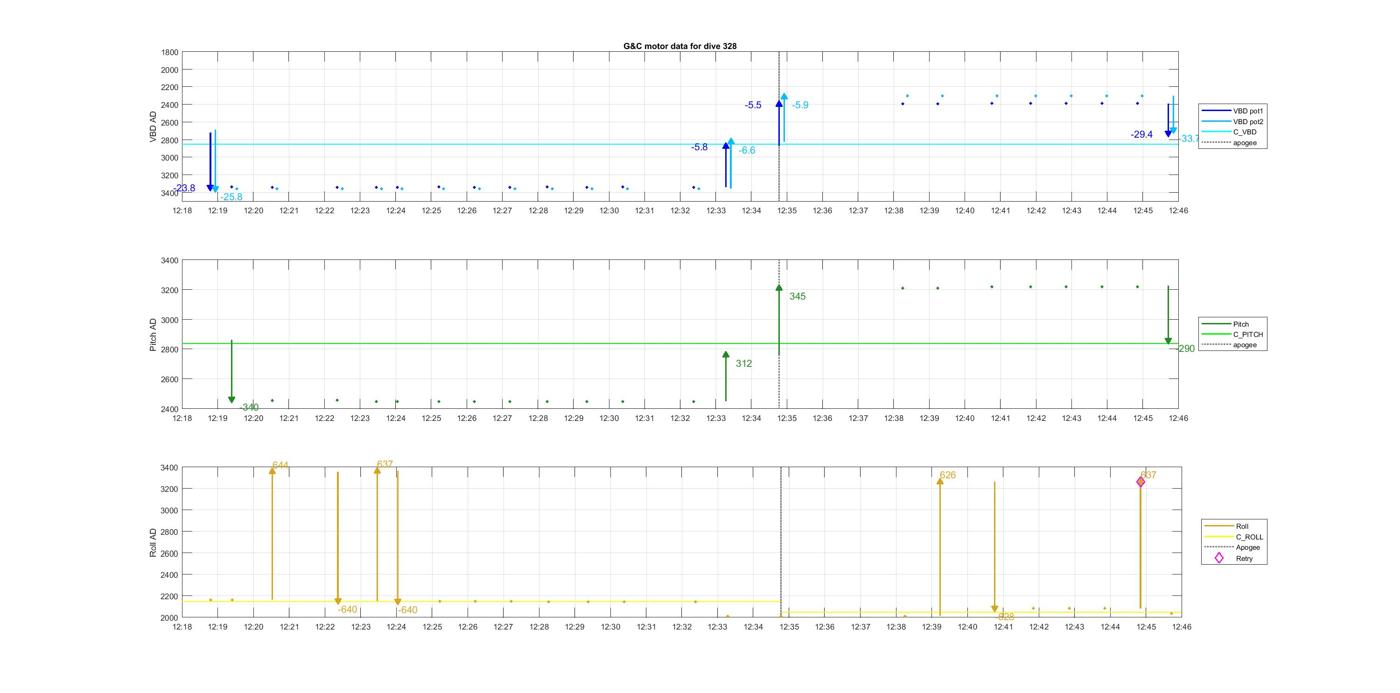This screenshot has height=693, width=1400.
Task: Click the '312' pitch data label
Action: pos(743,364)
